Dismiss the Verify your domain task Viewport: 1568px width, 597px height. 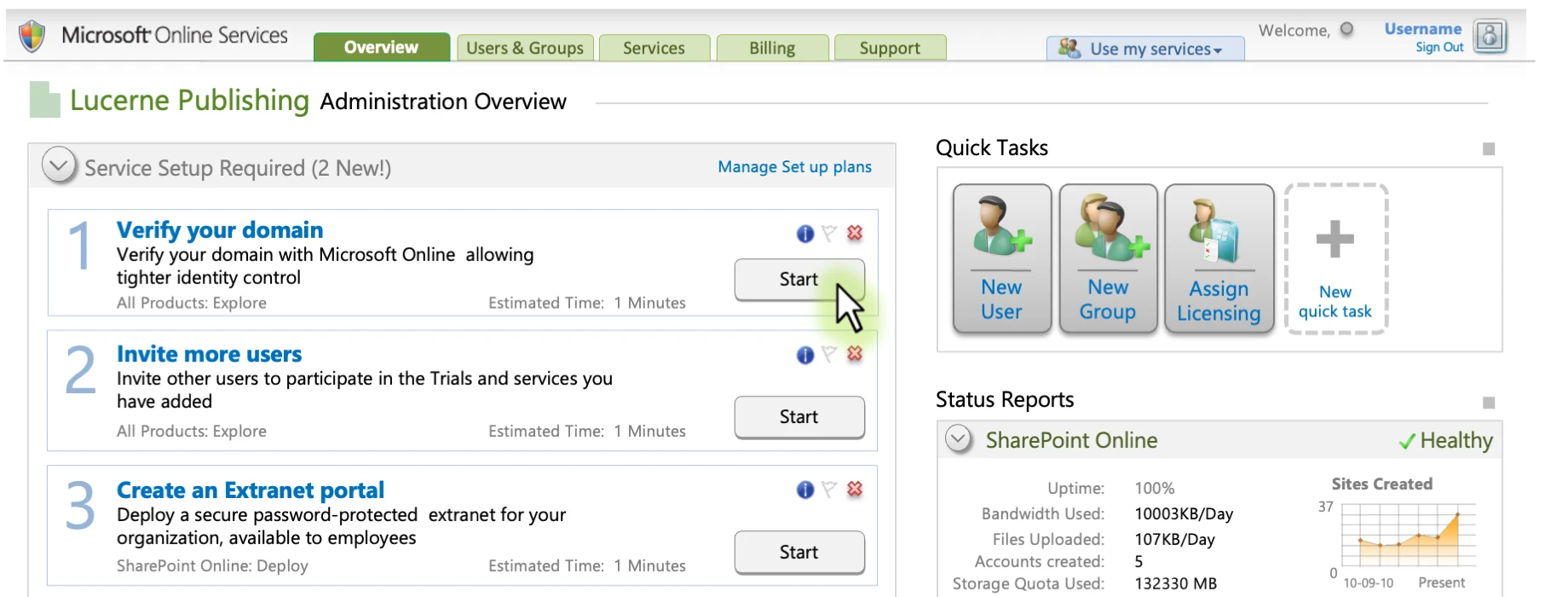[855, 233]
